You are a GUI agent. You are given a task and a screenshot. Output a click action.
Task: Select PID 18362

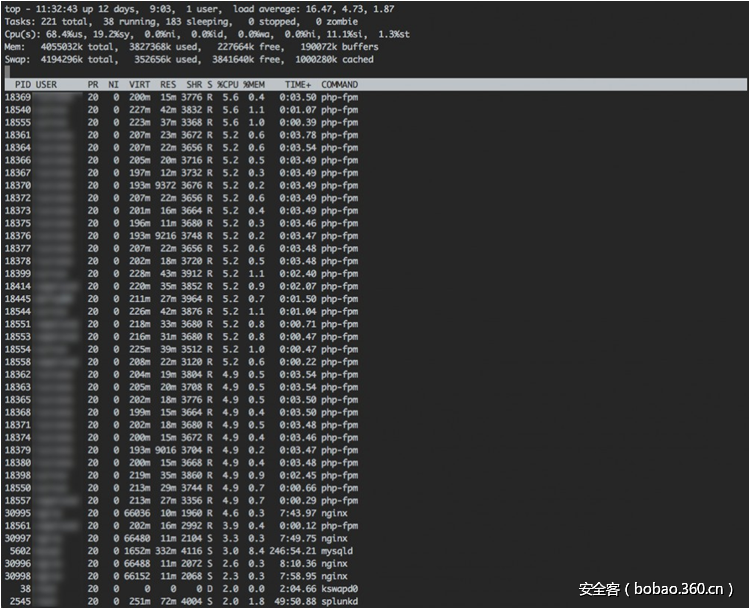[18, 374]
